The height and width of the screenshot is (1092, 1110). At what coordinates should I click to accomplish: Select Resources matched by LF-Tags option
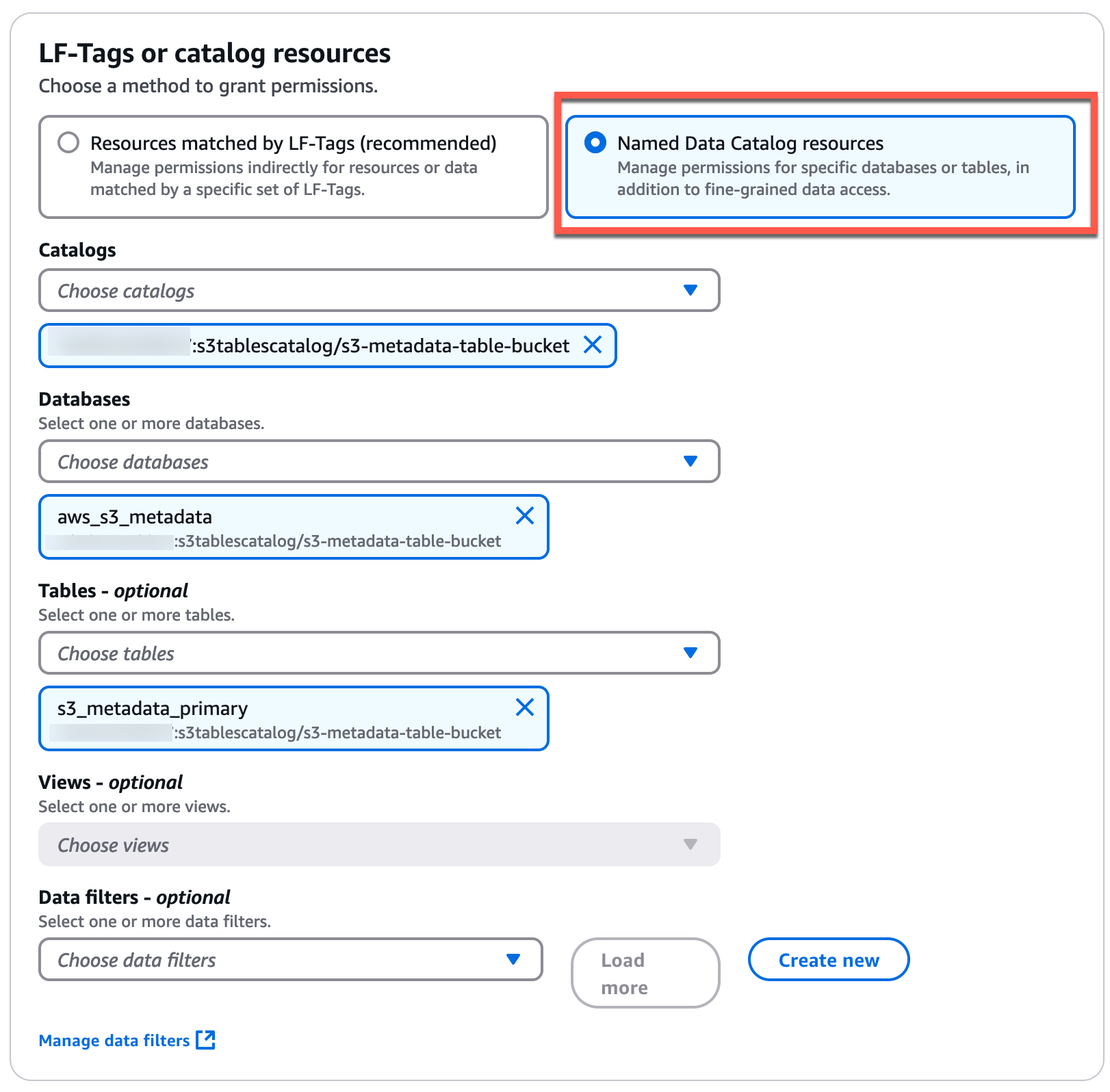point(68,143)
